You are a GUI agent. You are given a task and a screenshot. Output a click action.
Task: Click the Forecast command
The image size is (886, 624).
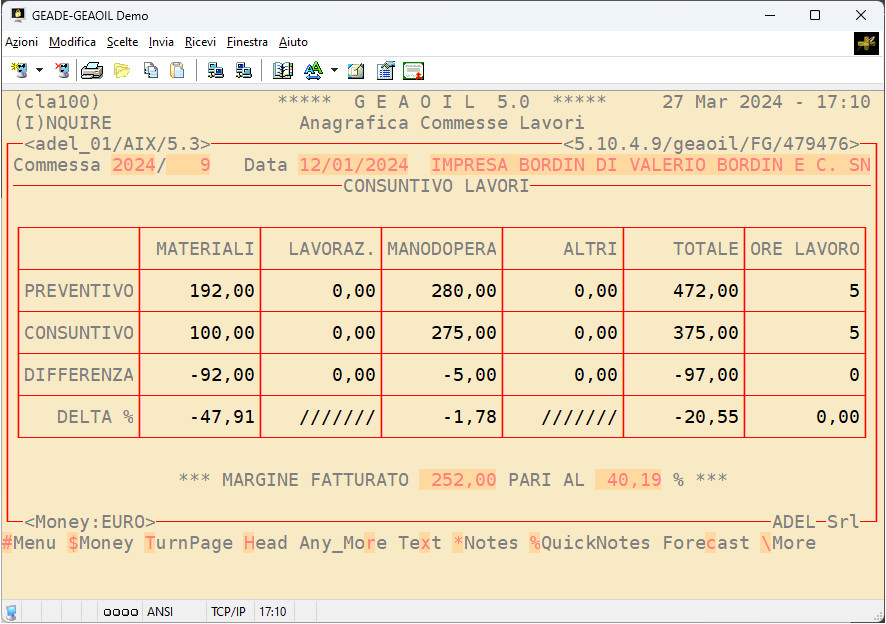tap(706, 543)
